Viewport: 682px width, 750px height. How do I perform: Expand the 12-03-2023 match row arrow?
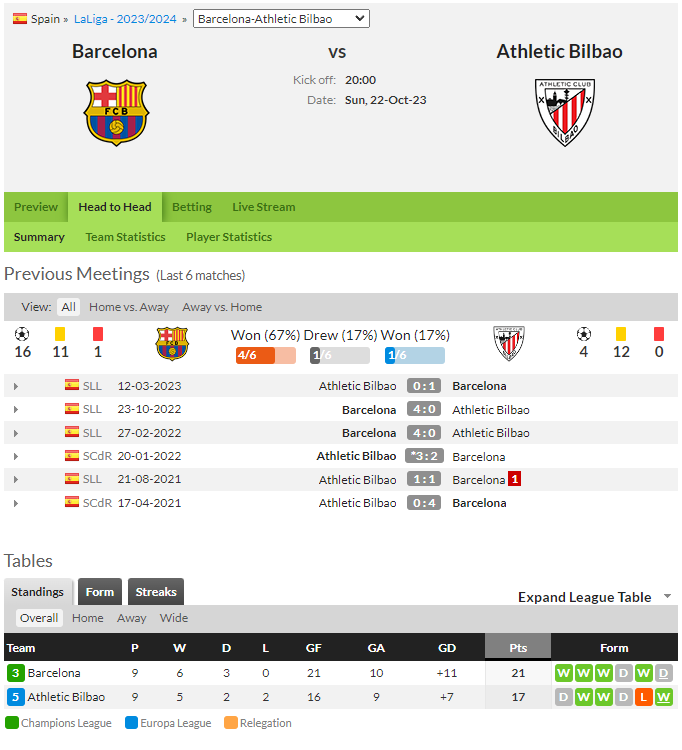coord(16,386)
